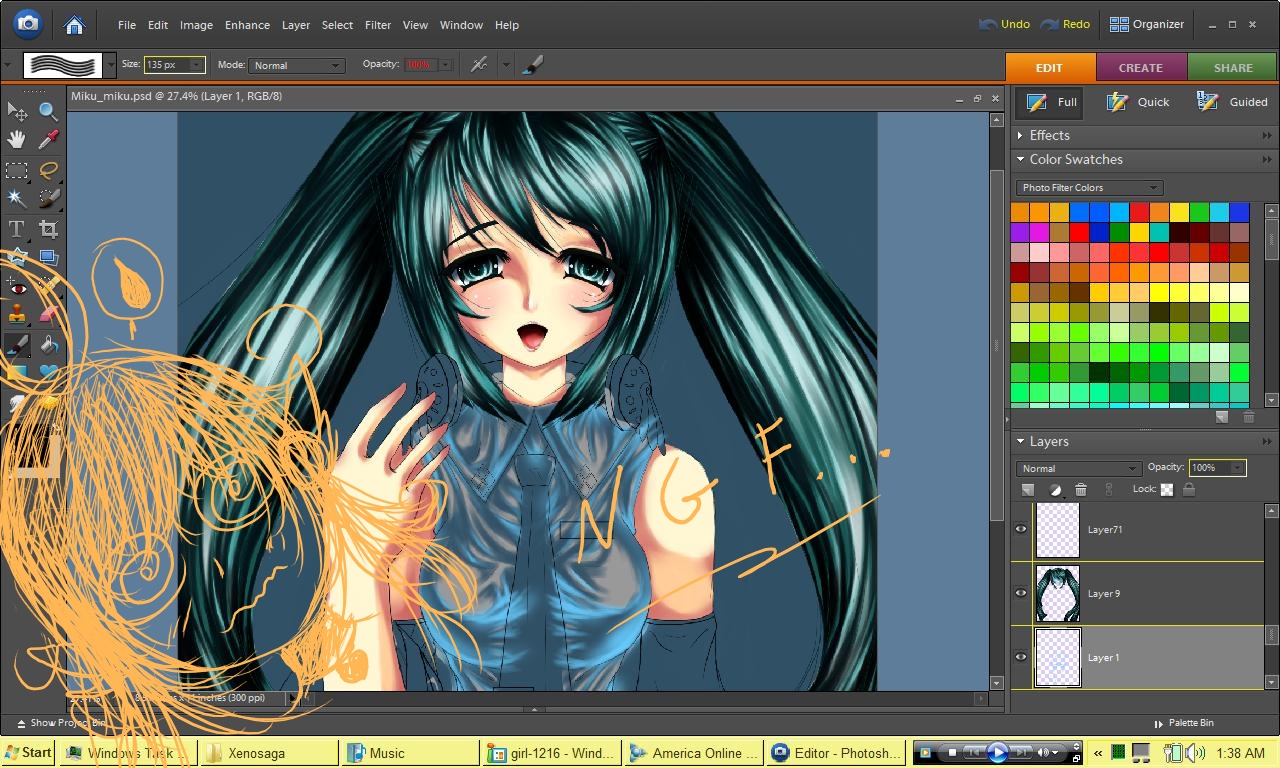Open brush Size slider dropdown

[x=196, y=64]
